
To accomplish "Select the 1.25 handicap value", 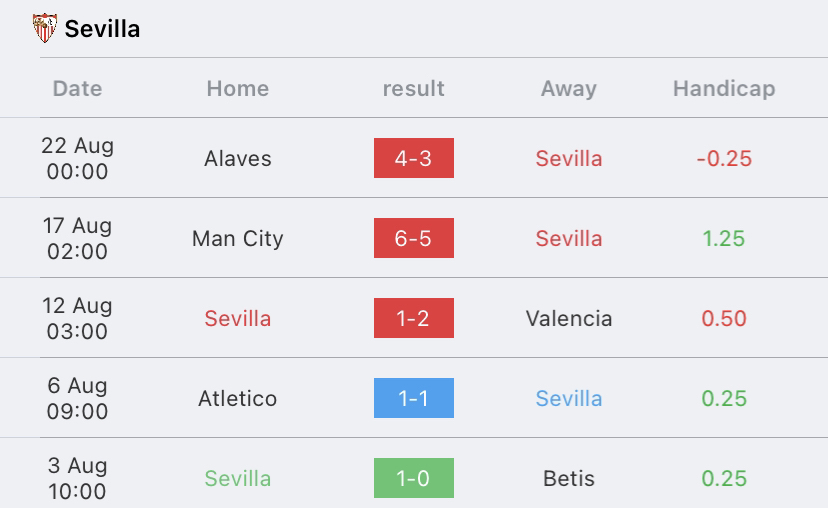I will coord(724,239).
